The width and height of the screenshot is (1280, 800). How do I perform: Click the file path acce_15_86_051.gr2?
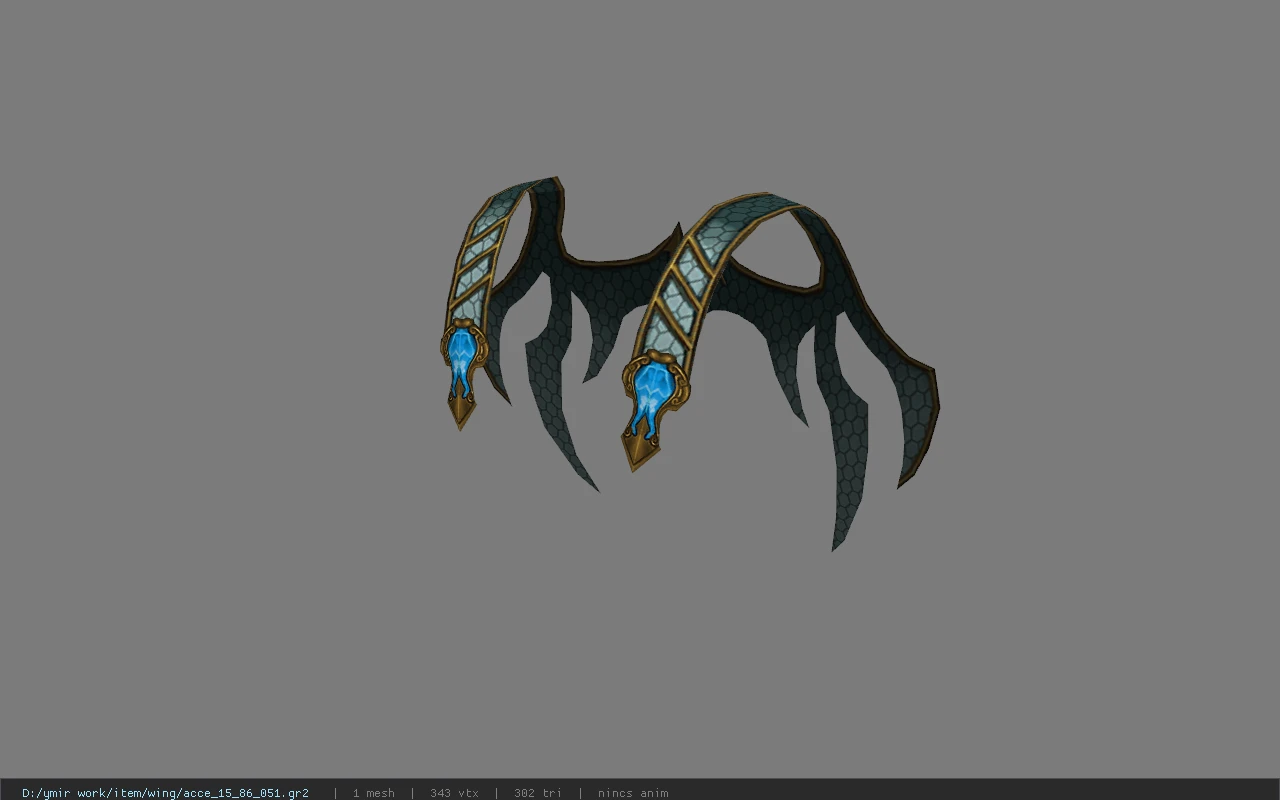(x=165, y=793)
